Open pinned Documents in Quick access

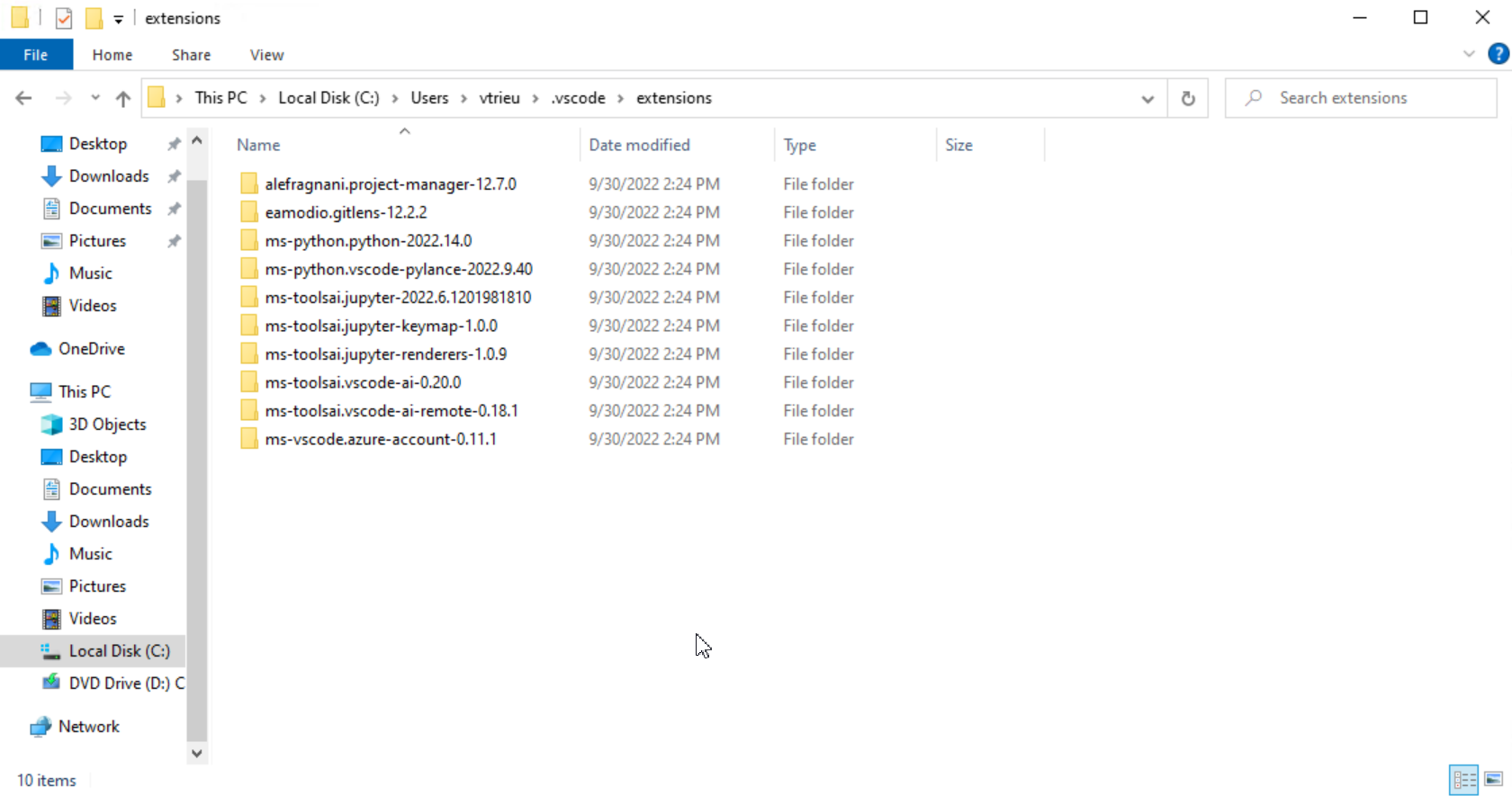pyautogui.click(x=110, y=209)
